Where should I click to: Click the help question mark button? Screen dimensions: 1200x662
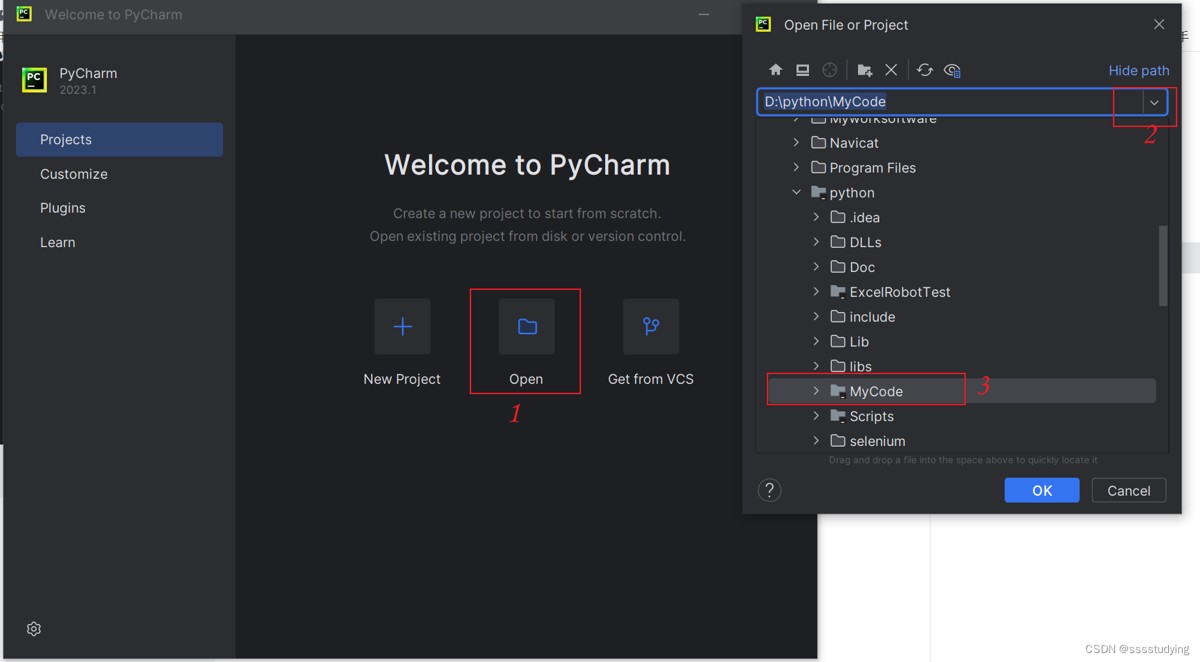(x=769, y=490)
